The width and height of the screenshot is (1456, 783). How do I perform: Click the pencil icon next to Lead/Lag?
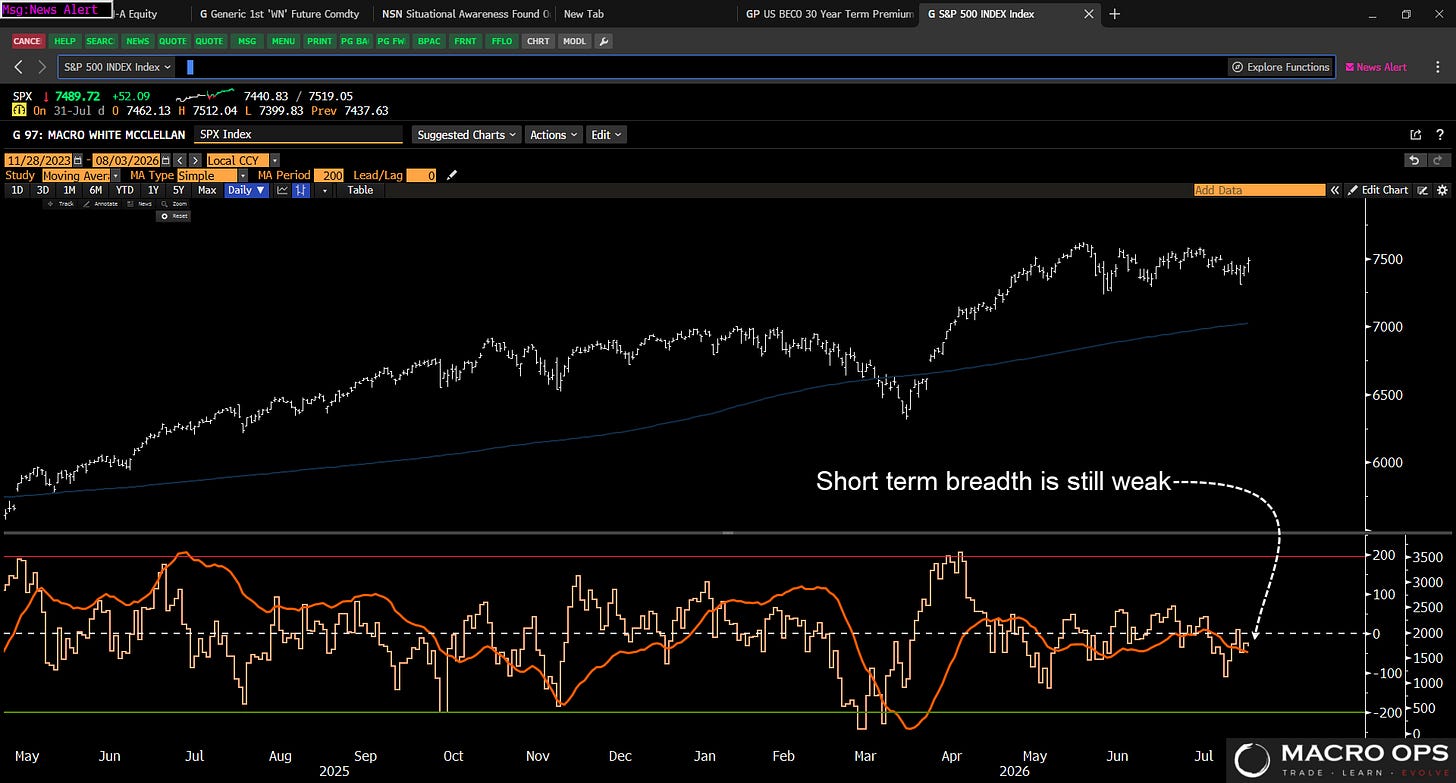coord(452,175)
